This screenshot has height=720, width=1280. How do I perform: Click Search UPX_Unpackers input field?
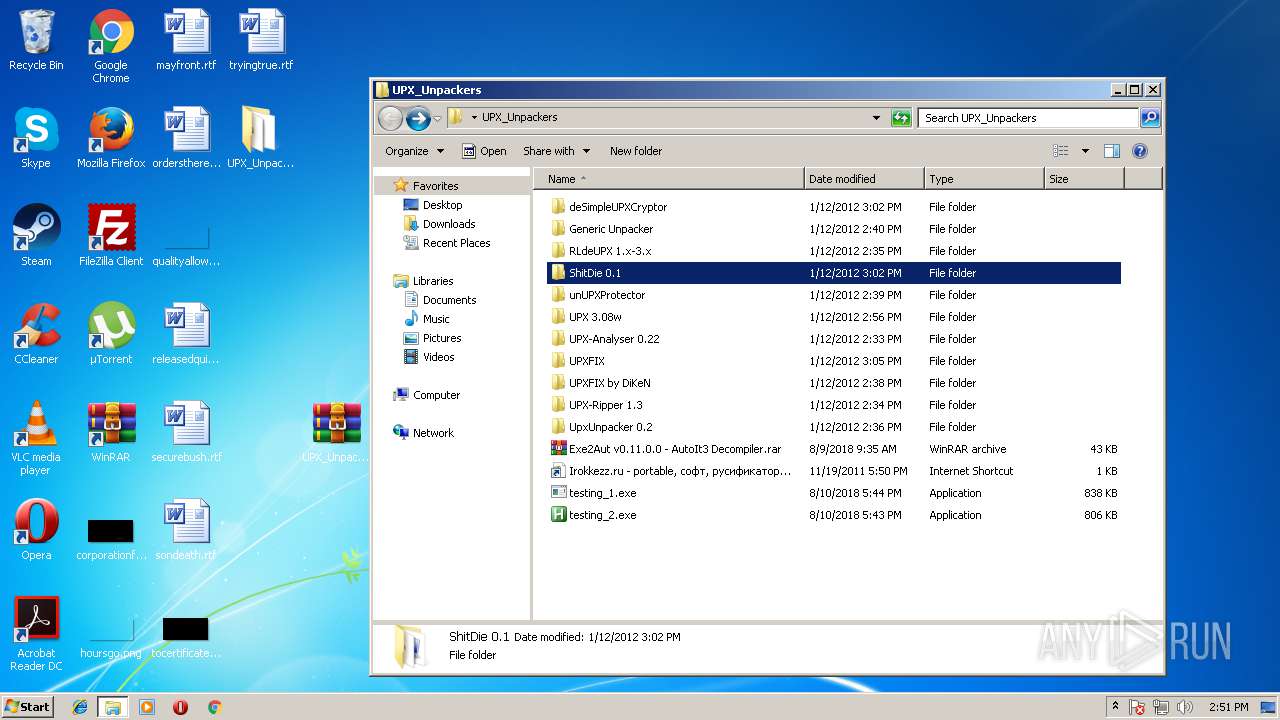pos(1028,118)
